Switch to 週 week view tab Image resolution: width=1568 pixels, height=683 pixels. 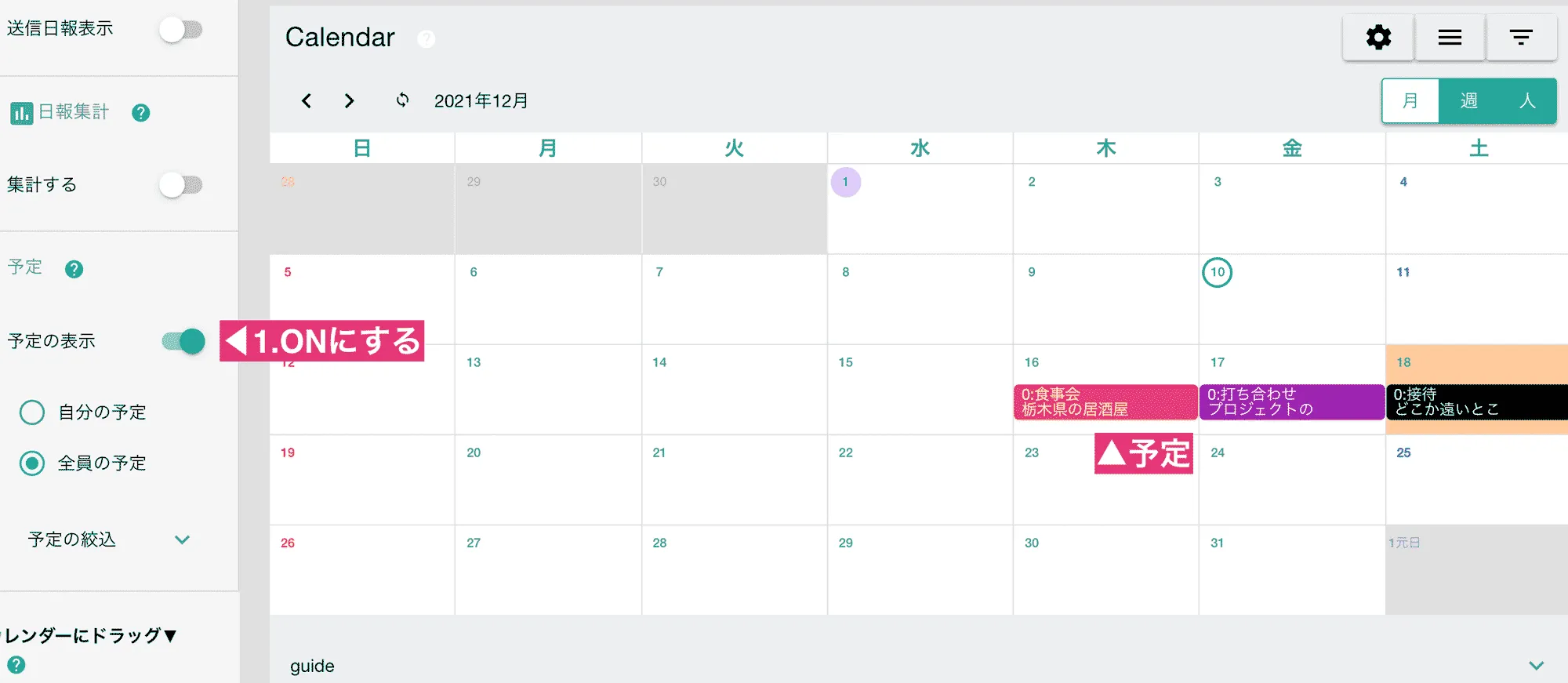point(1468,101)
